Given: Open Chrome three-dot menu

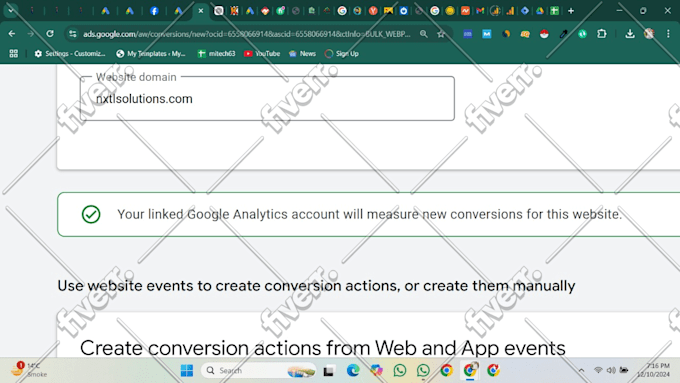Looking at the screenshot, I should 668,33.
